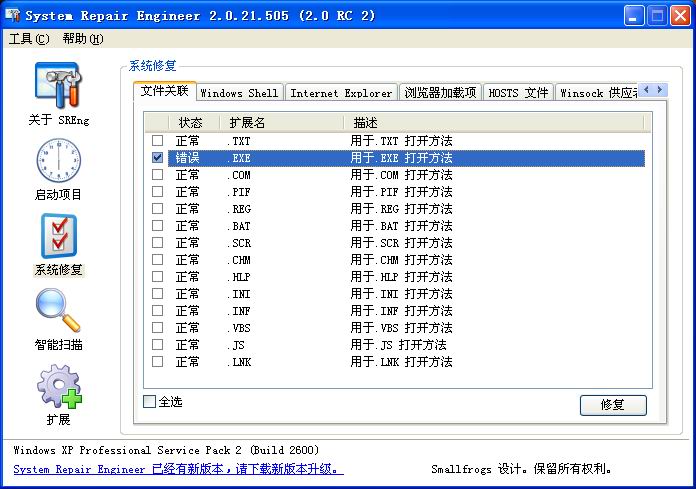Screen dimensions: 696x489
Task: Sort by the 描述 column header
Action: tap(494, 122)
